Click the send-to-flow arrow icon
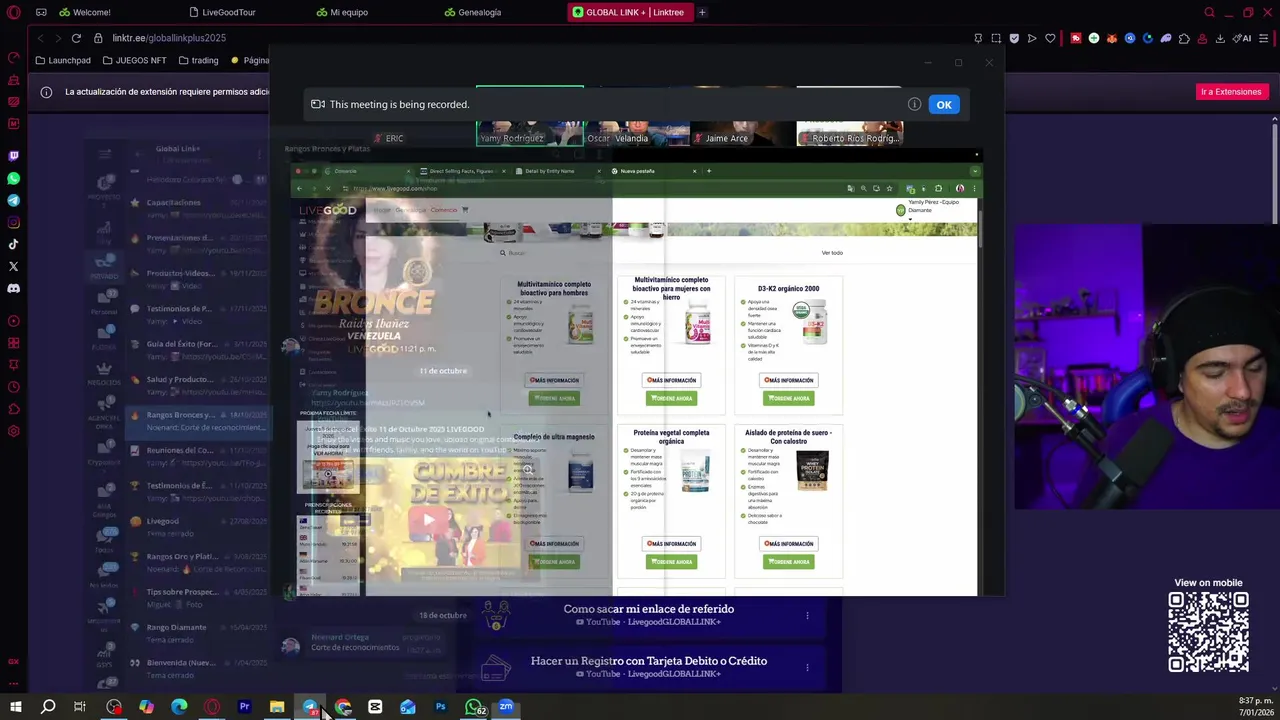The image size is (1280, 720). click(x=1032, y=38)
